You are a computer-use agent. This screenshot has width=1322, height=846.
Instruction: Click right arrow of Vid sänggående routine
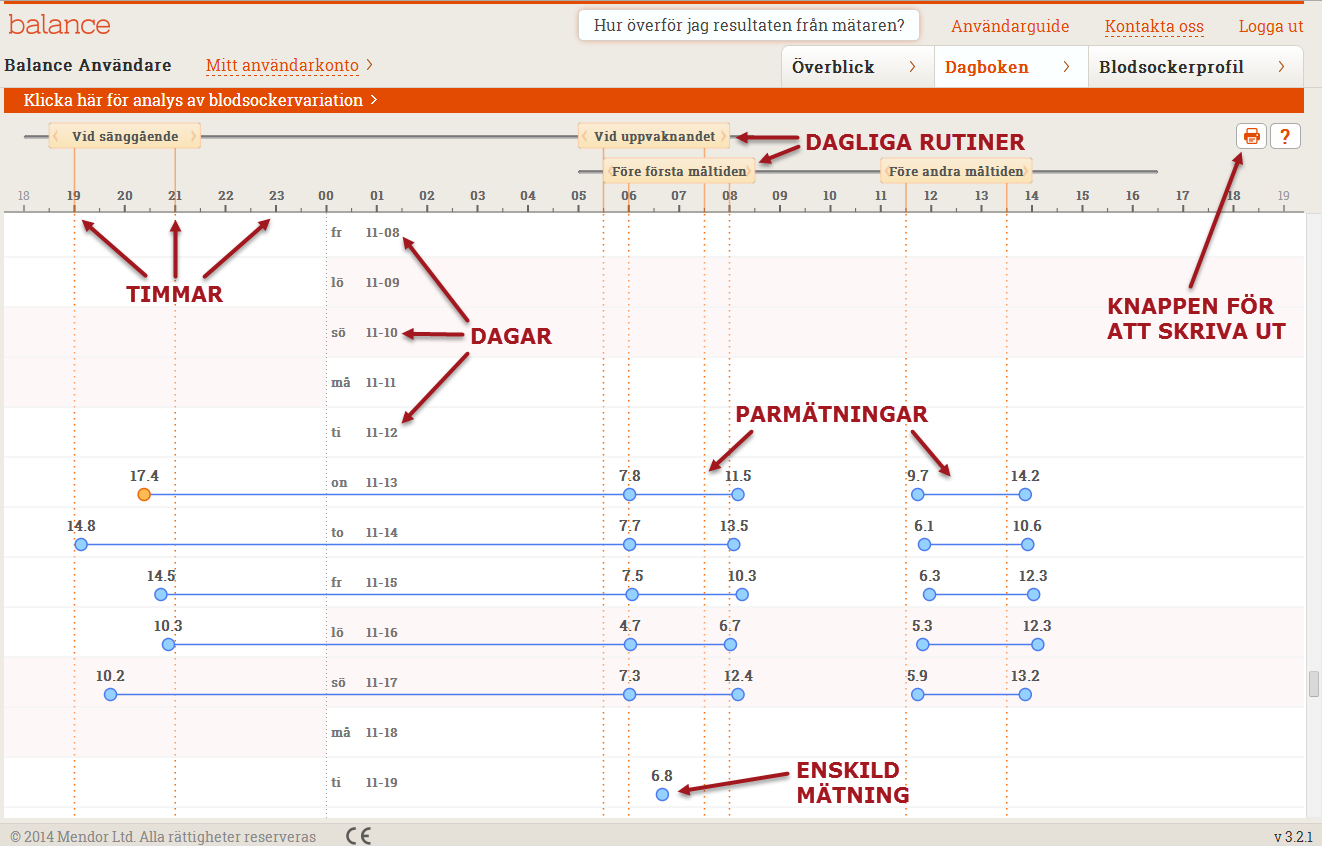[193, 136]
